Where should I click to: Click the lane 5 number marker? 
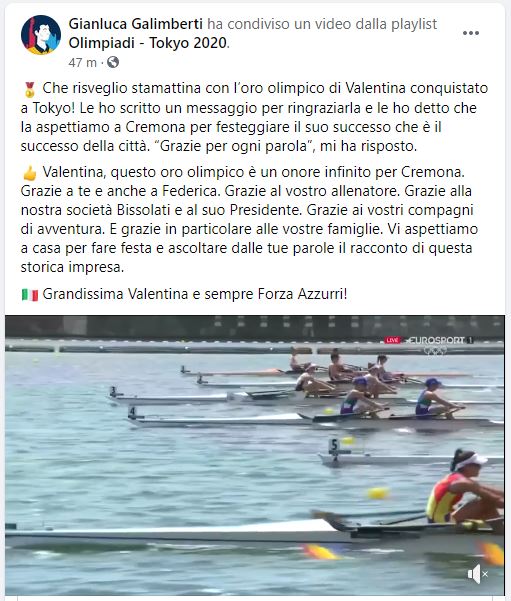click(x=334, y=445)
